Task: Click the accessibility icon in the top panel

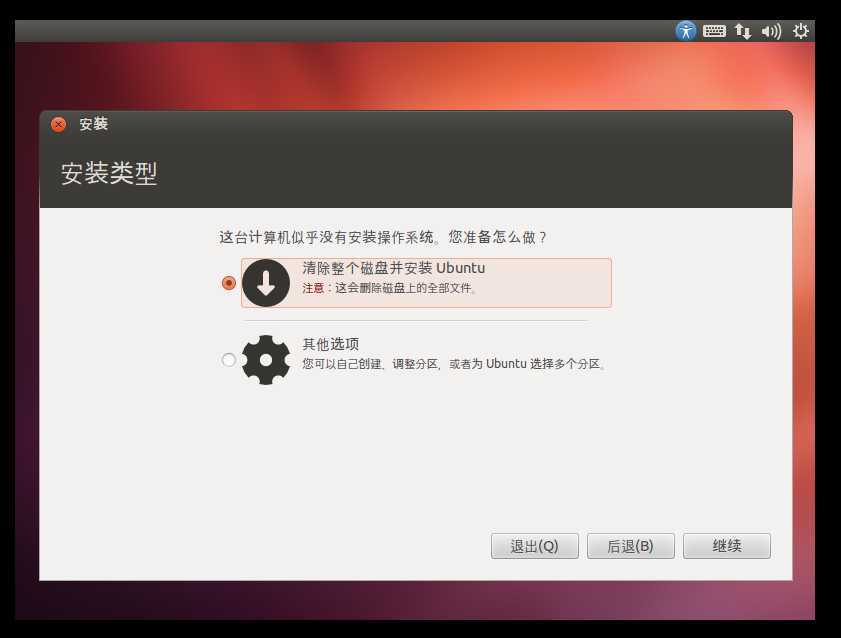Action: coord(686,30)
